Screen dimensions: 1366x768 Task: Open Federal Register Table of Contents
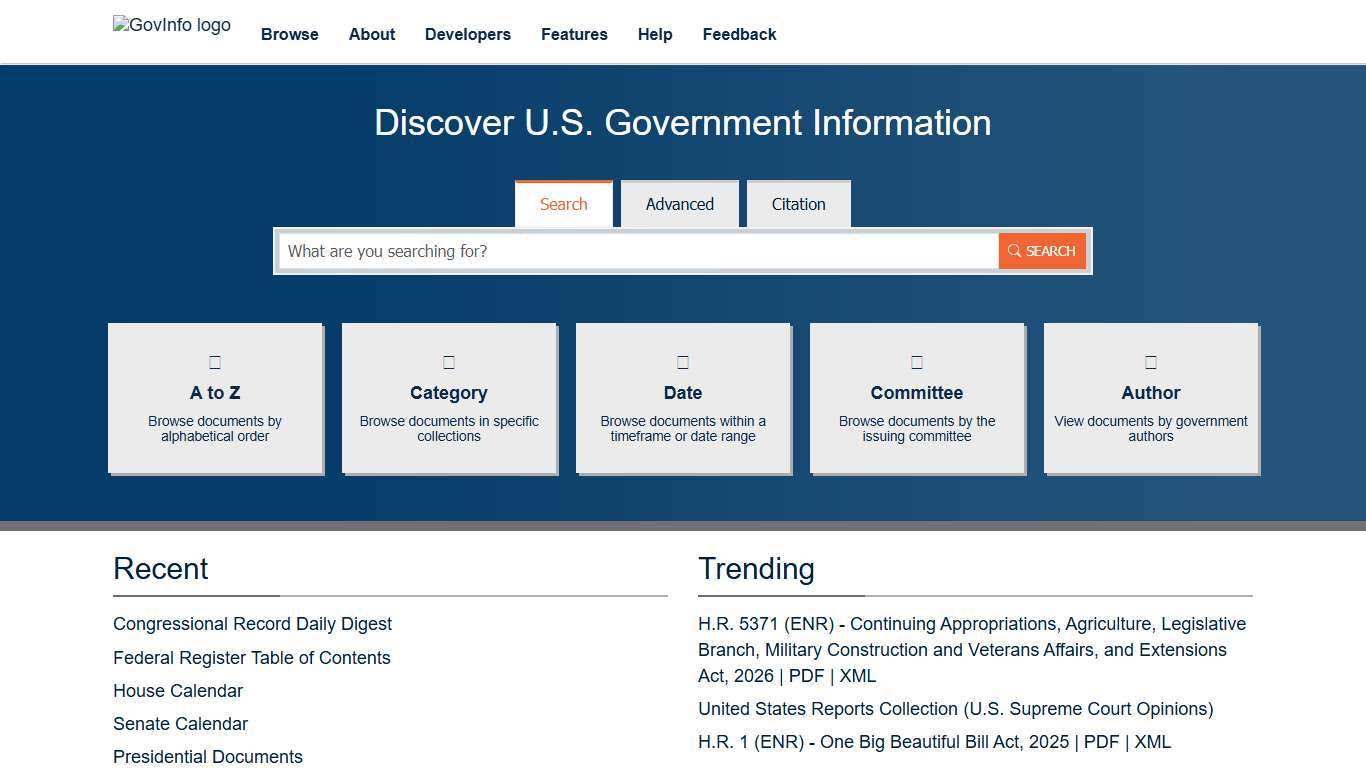click(x=251, y=658)
